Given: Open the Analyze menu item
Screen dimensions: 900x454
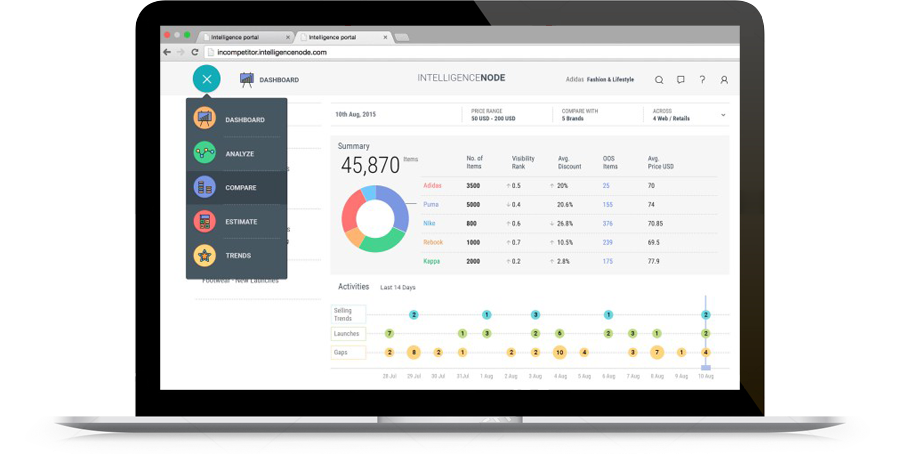Looking at the screenshot, I should pos(239,154).
